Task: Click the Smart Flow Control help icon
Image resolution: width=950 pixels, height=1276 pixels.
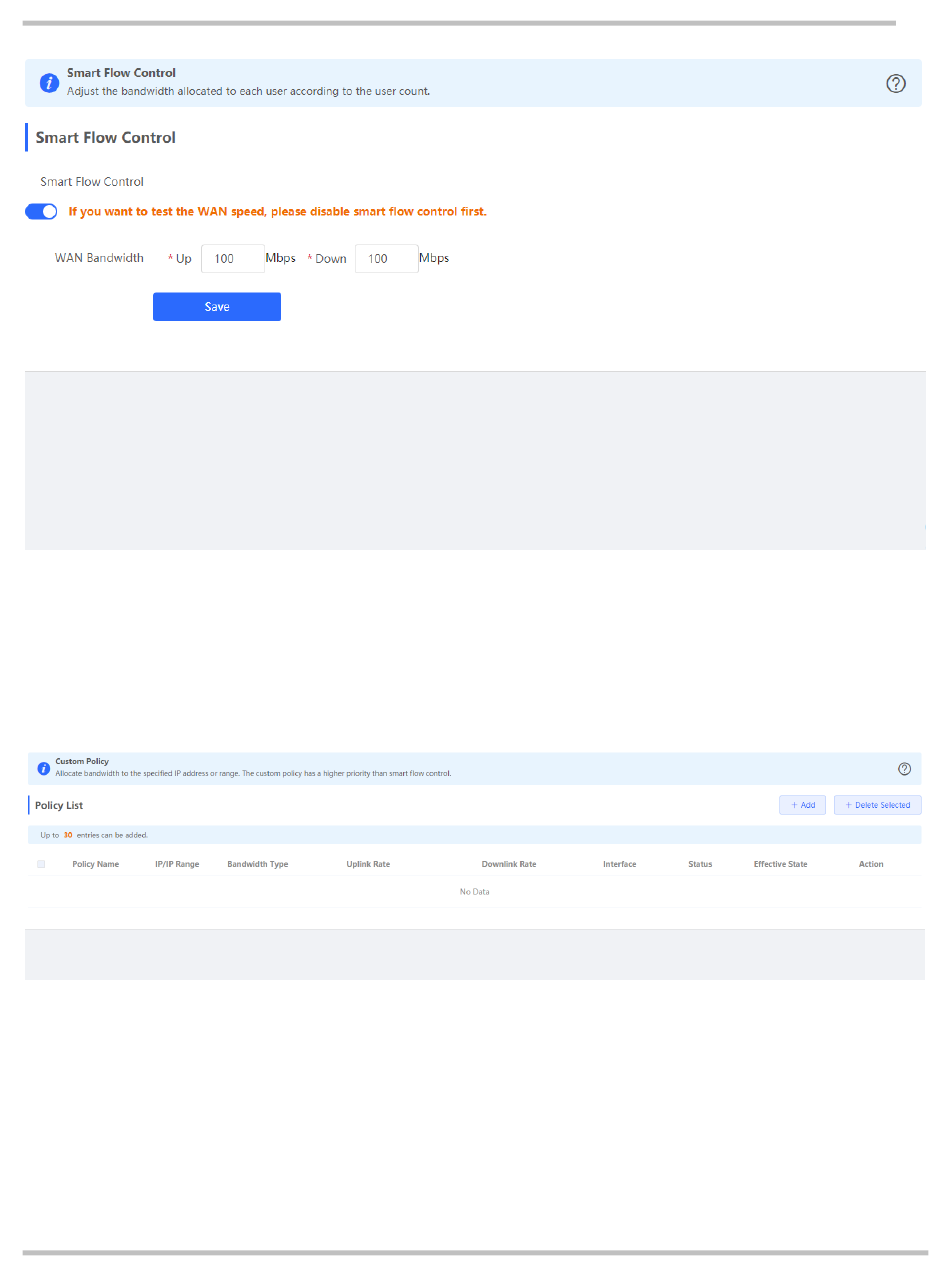Action: (x=896, y=84)
